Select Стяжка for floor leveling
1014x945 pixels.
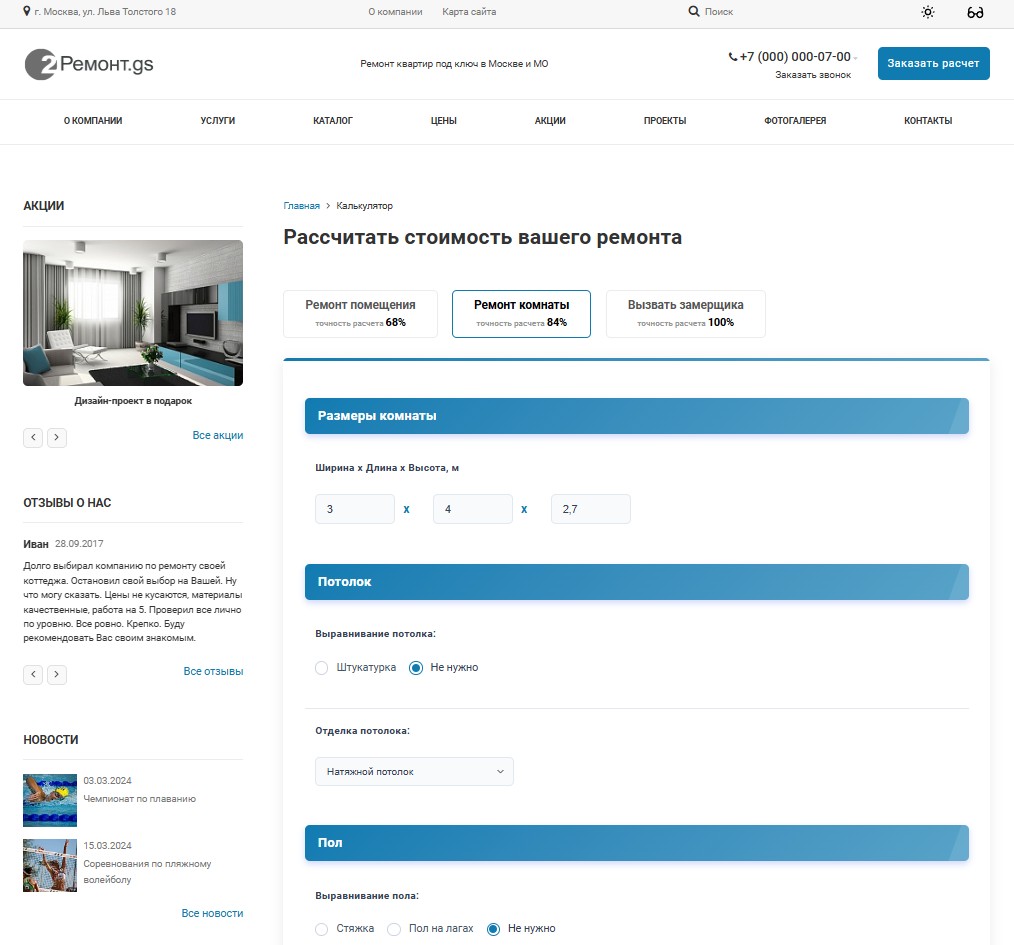pyautogui.click(x=321, y=929)
